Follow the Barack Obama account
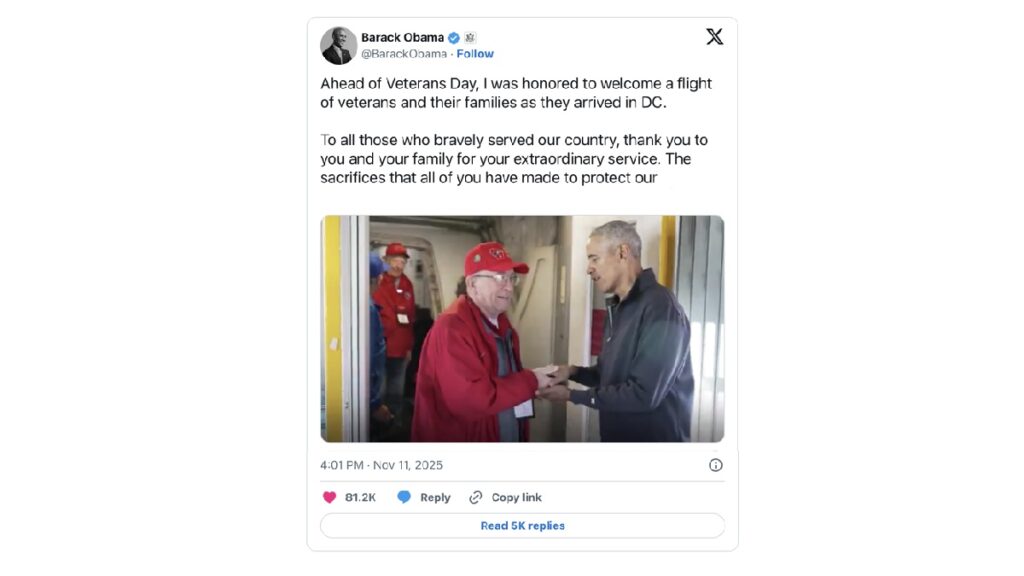This screenshot has width=1024, height=576. click(x=475, y=54)
